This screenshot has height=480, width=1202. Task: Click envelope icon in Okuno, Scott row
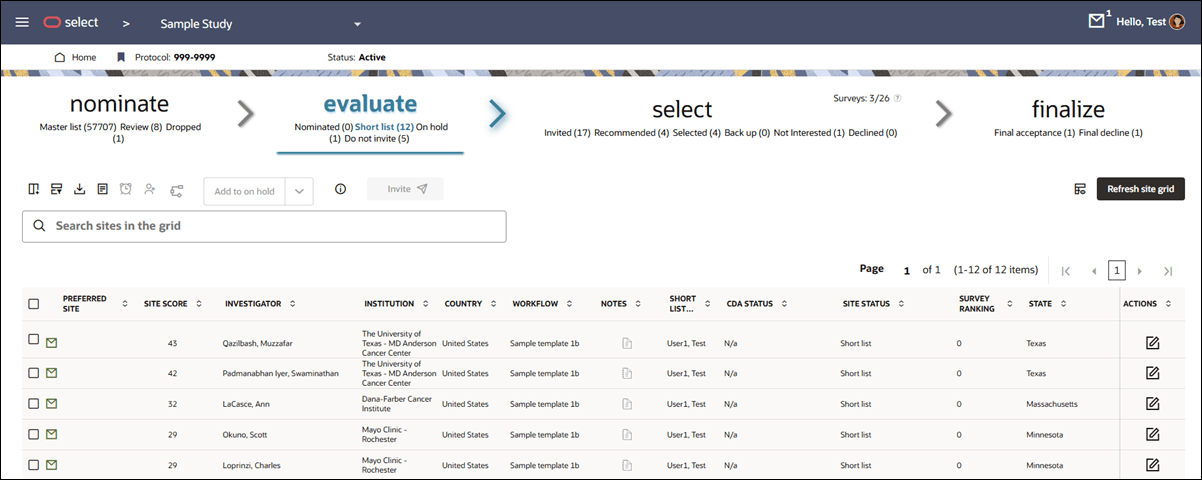[52, 434]
